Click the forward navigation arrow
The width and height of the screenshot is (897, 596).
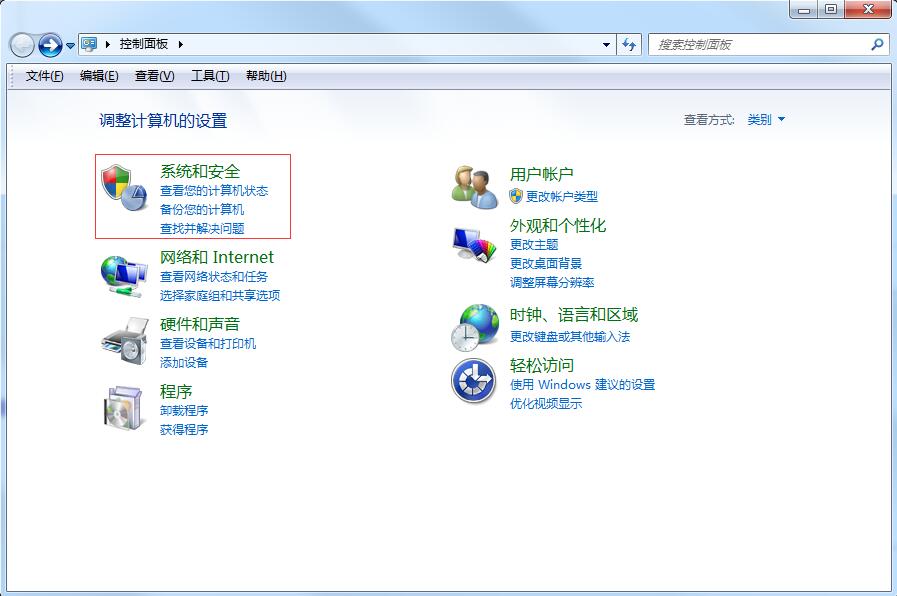pos(50,45)
